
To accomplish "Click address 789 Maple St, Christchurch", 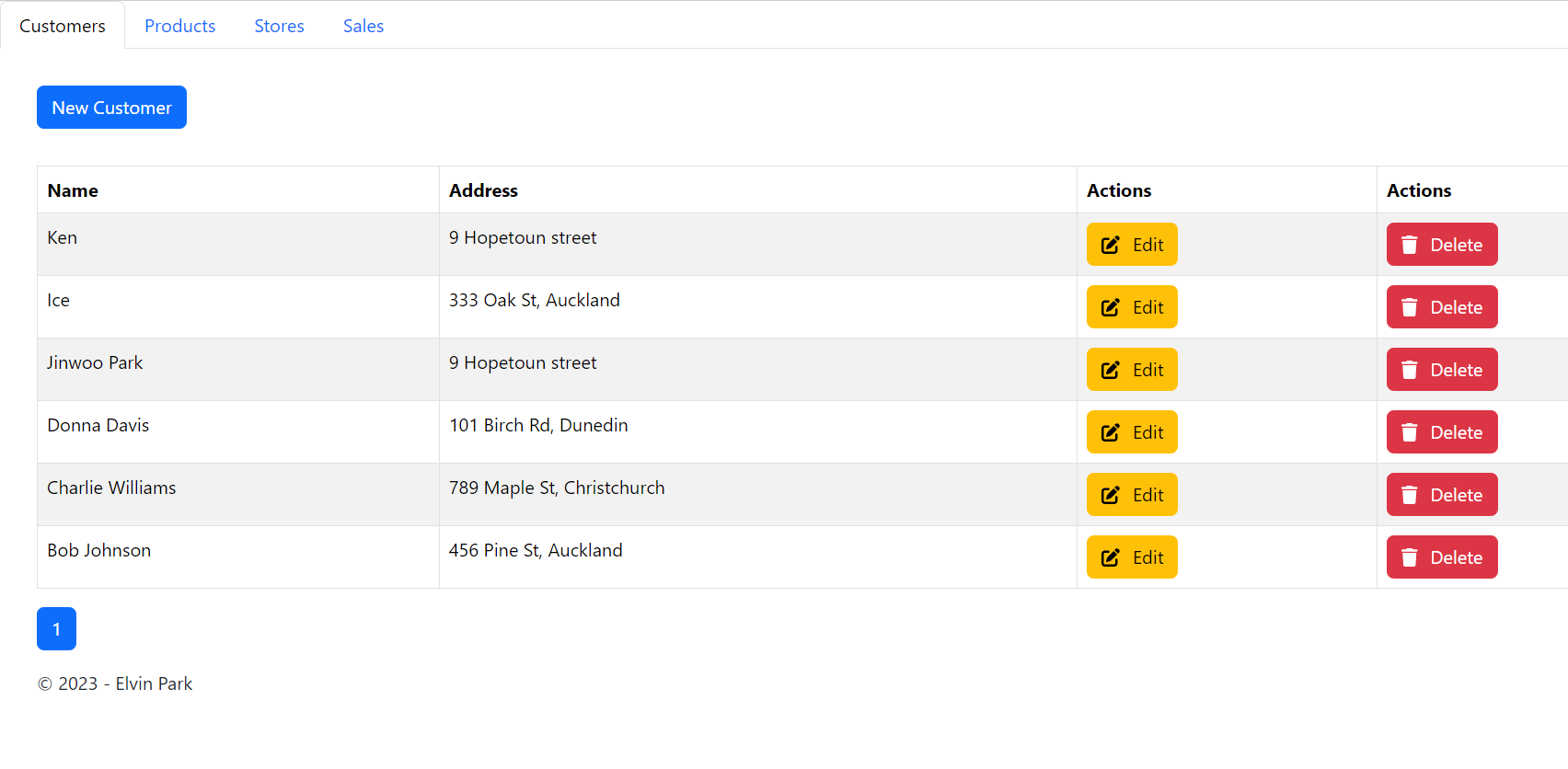I will point(557,488).
